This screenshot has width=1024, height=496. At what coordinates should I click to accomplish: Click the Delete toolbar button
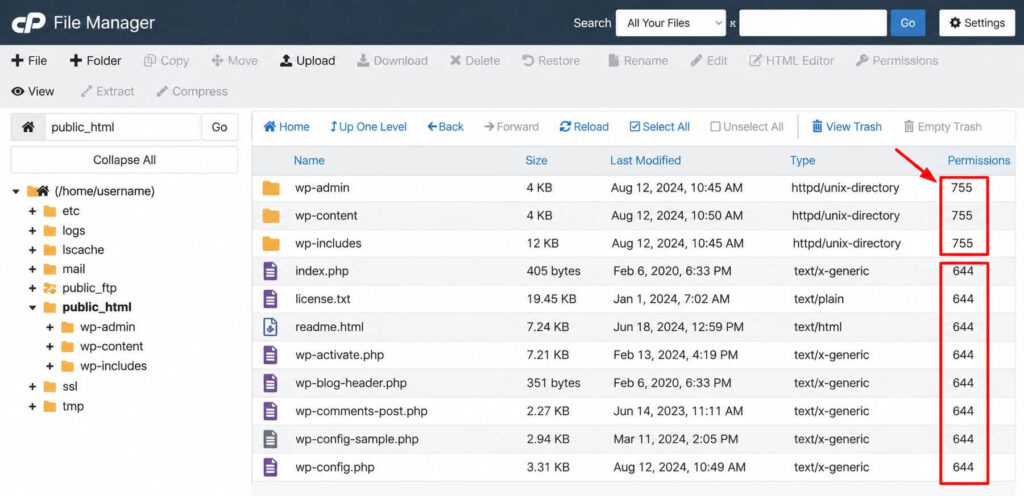pos(475,61)
